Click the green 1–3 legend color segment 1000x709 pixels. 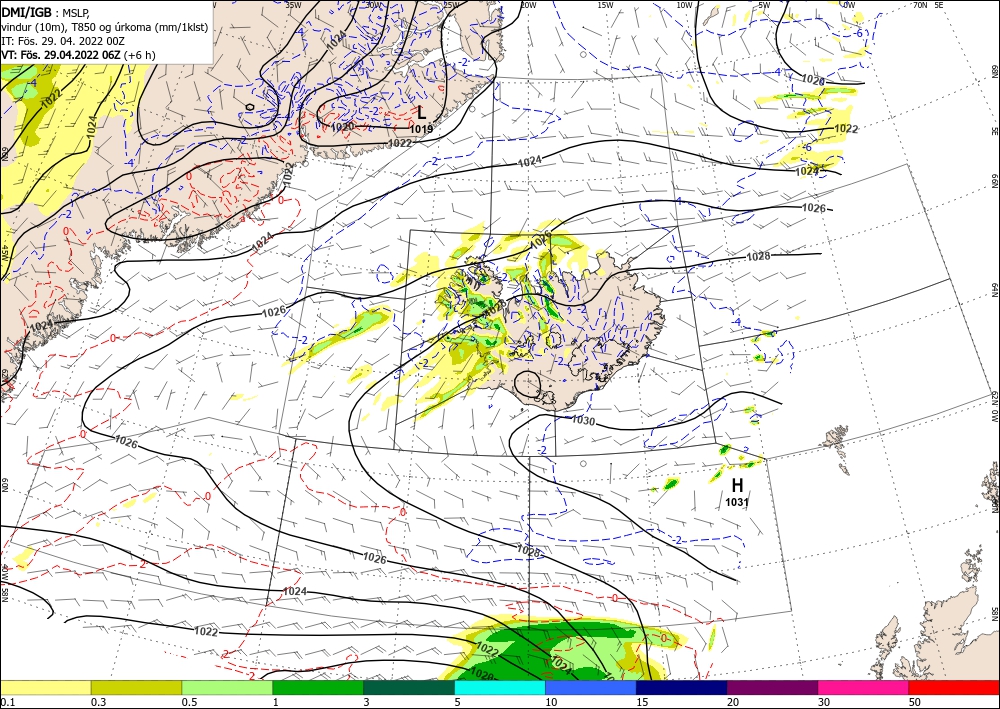318,687
